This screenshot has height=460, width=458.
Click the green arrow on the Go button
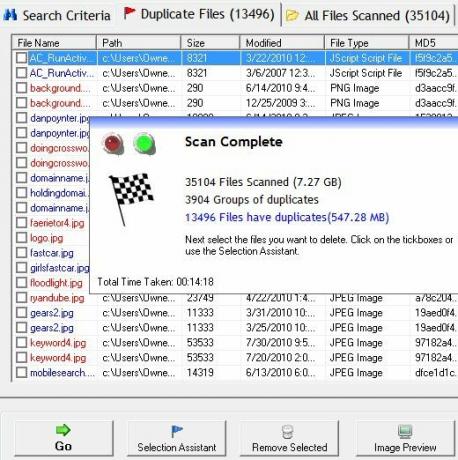[x=63, y=430]
